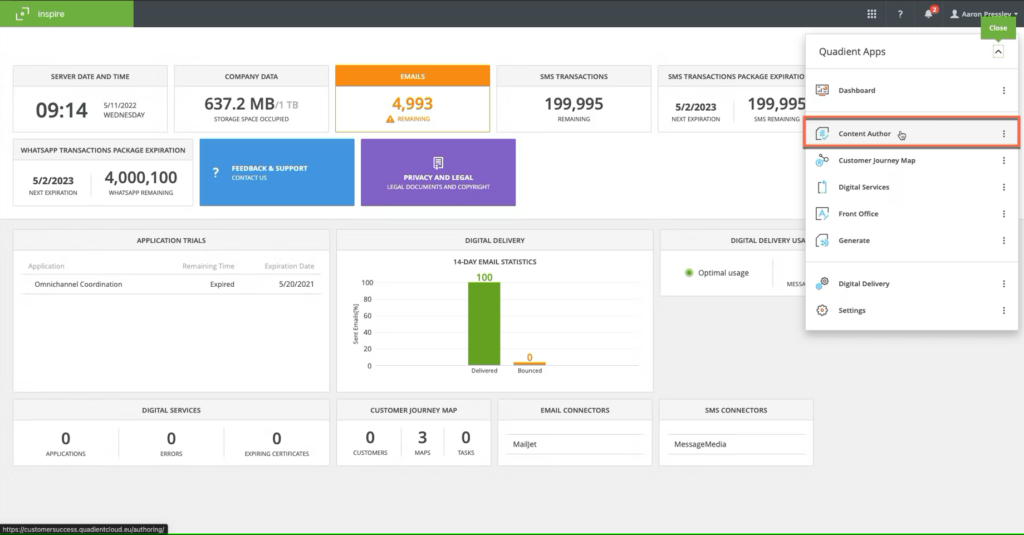Image resolution: width=1024 pixels, height=535 pixels.
Task: Click the Feedback question mark icon
Action: tap(216, 172)
